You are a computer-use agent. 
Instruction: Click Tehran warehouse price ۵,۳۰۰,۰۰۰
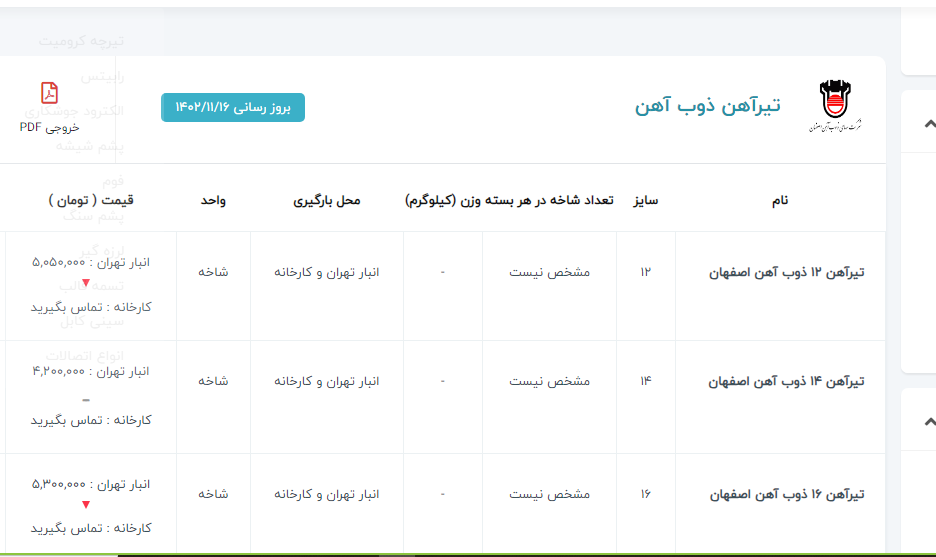point(90,484)
